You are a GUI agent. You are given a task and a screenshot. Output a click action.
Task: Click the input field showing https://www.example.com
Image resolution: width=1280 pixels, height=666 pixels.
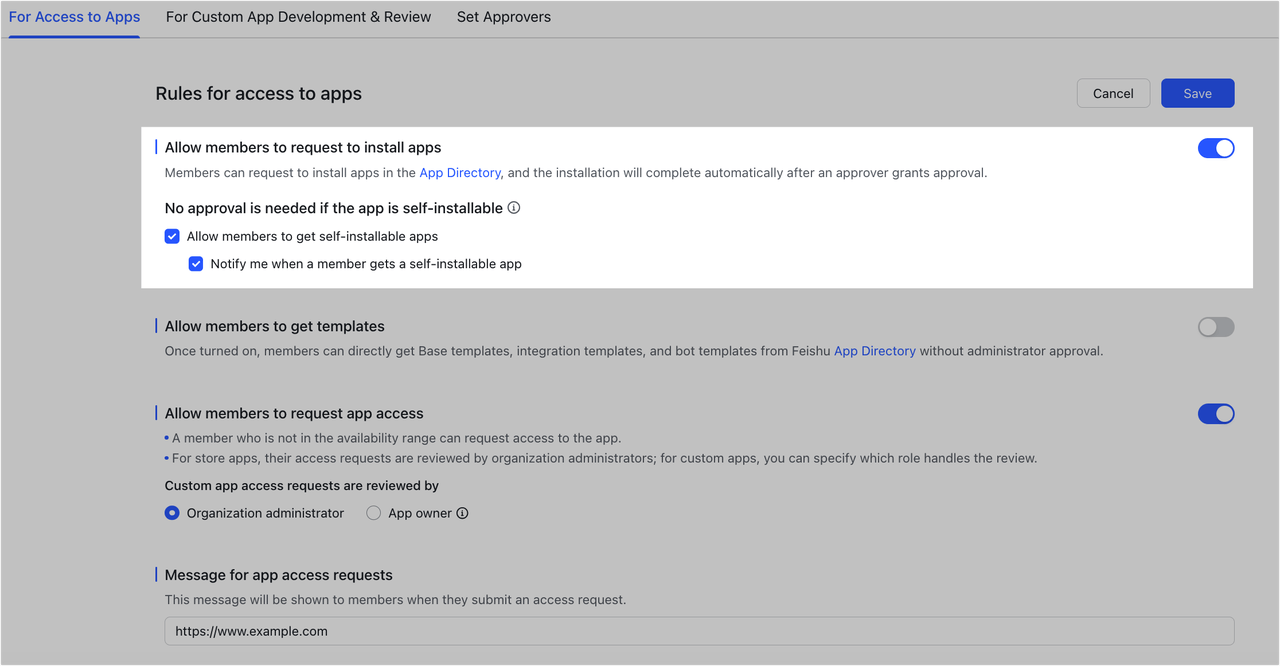(x=698, y=631)
